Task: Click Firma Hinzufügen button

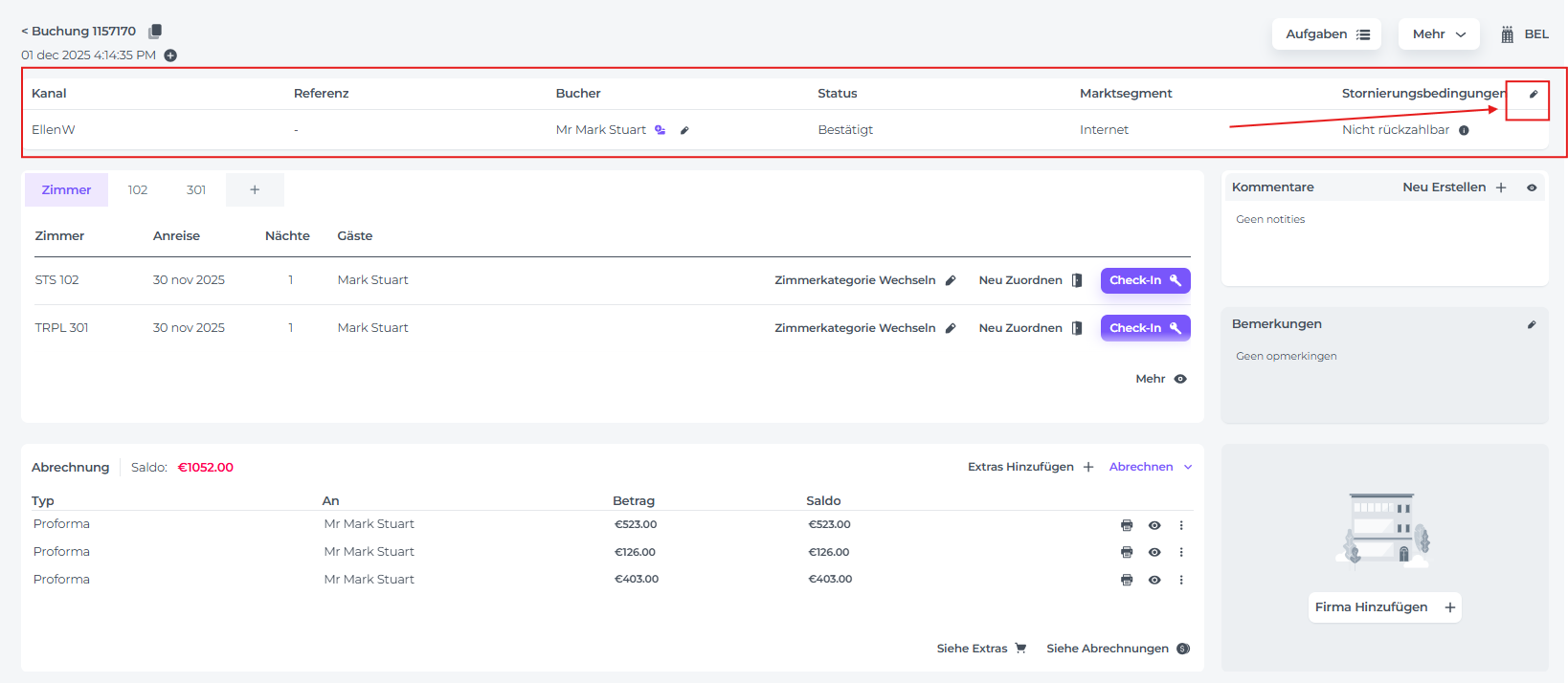Action: 1384,607
